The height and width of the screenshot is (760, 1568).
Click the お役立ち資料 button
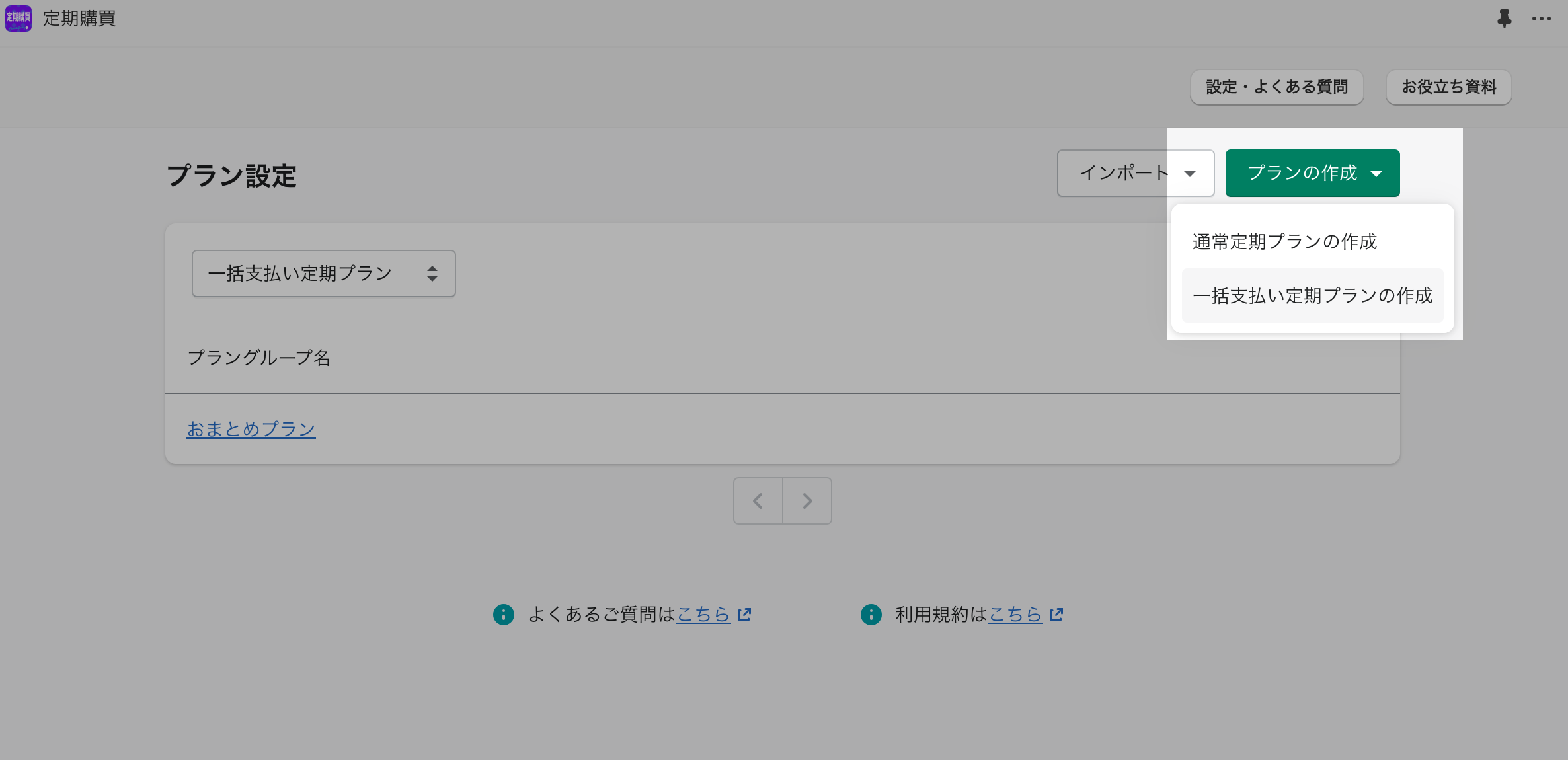point(1448,87)
